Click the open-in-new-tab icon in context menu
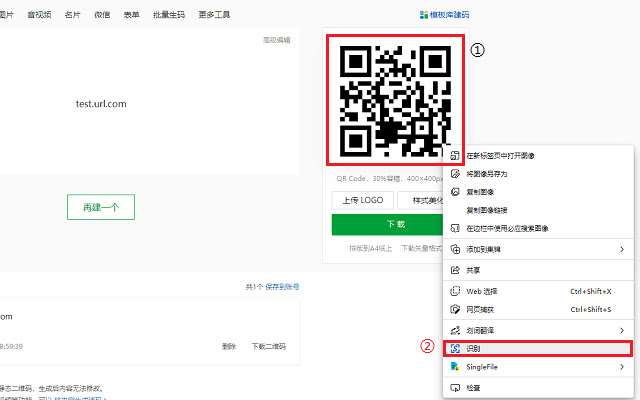 [x=455, y=156]
